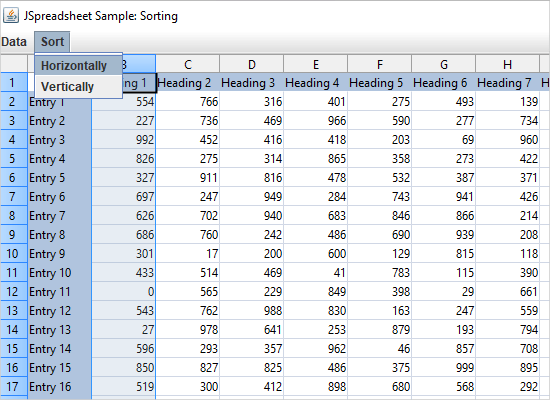Select the Entry 4 cell
The height and width of the screenshot is (400, 550).
coord(60,159)
